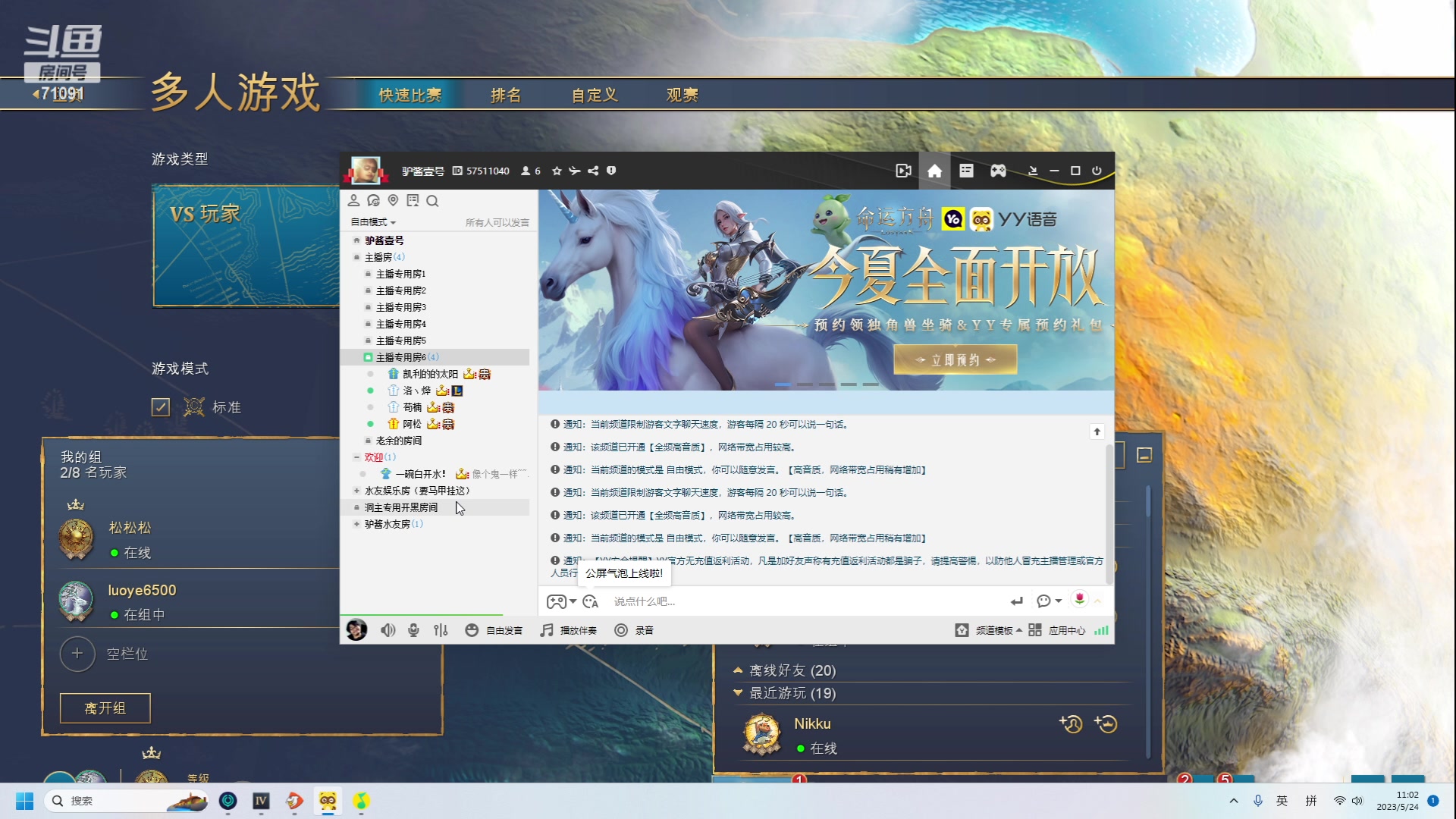Image resolution: width=1456 pixels, height=819 pixels.
Task: Open 频道模板 channel template menu
Action: [989, 630]
